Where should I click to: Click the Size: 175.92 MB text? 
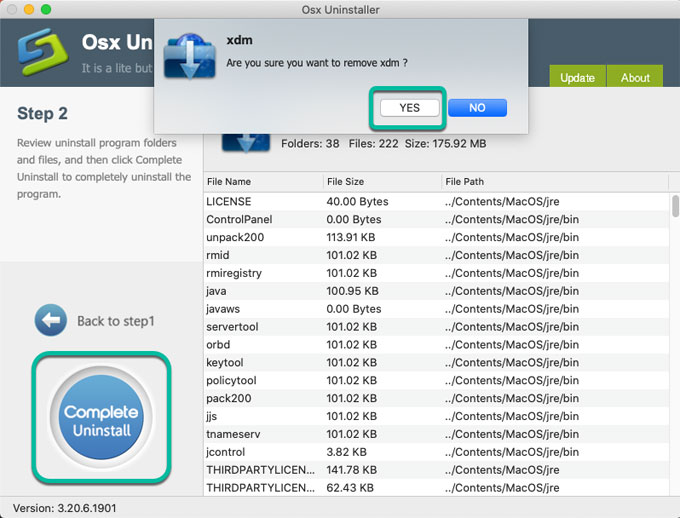point(445,144)
